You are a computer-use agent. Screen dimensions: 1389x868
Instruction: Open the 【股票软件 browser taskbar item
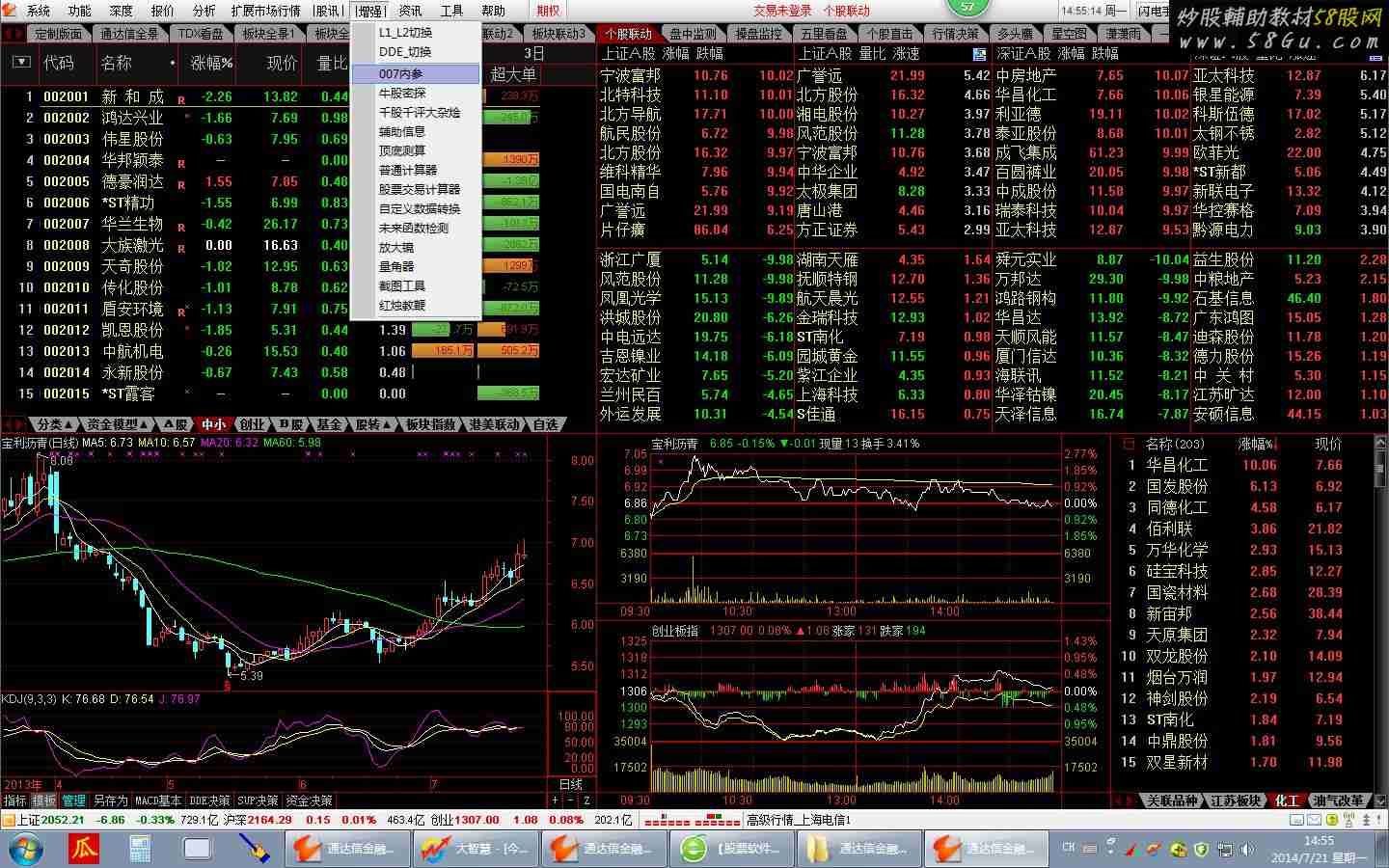[x=733, y=849]
